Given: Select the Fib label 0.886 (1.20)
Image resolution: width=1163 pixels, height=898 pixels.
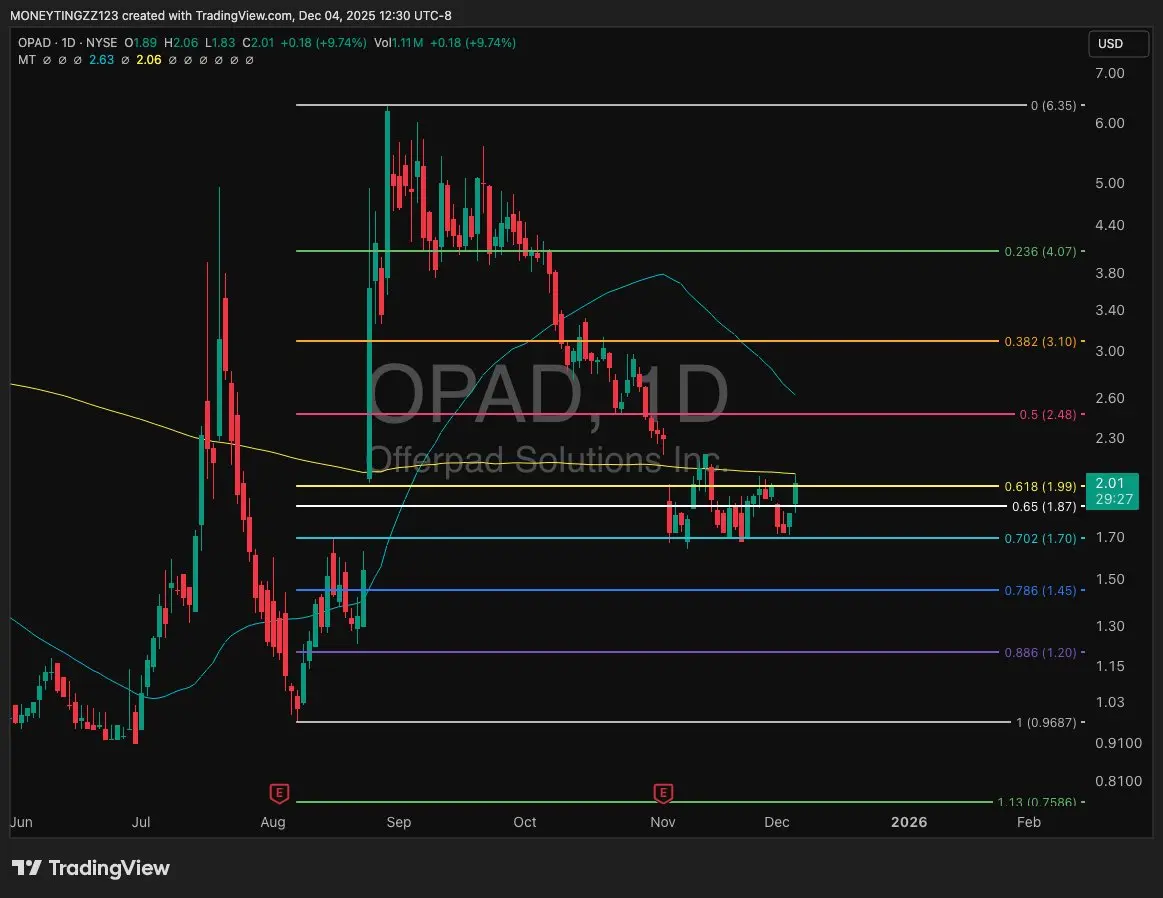Looking at the screenshot, I should pos(1040,653).
